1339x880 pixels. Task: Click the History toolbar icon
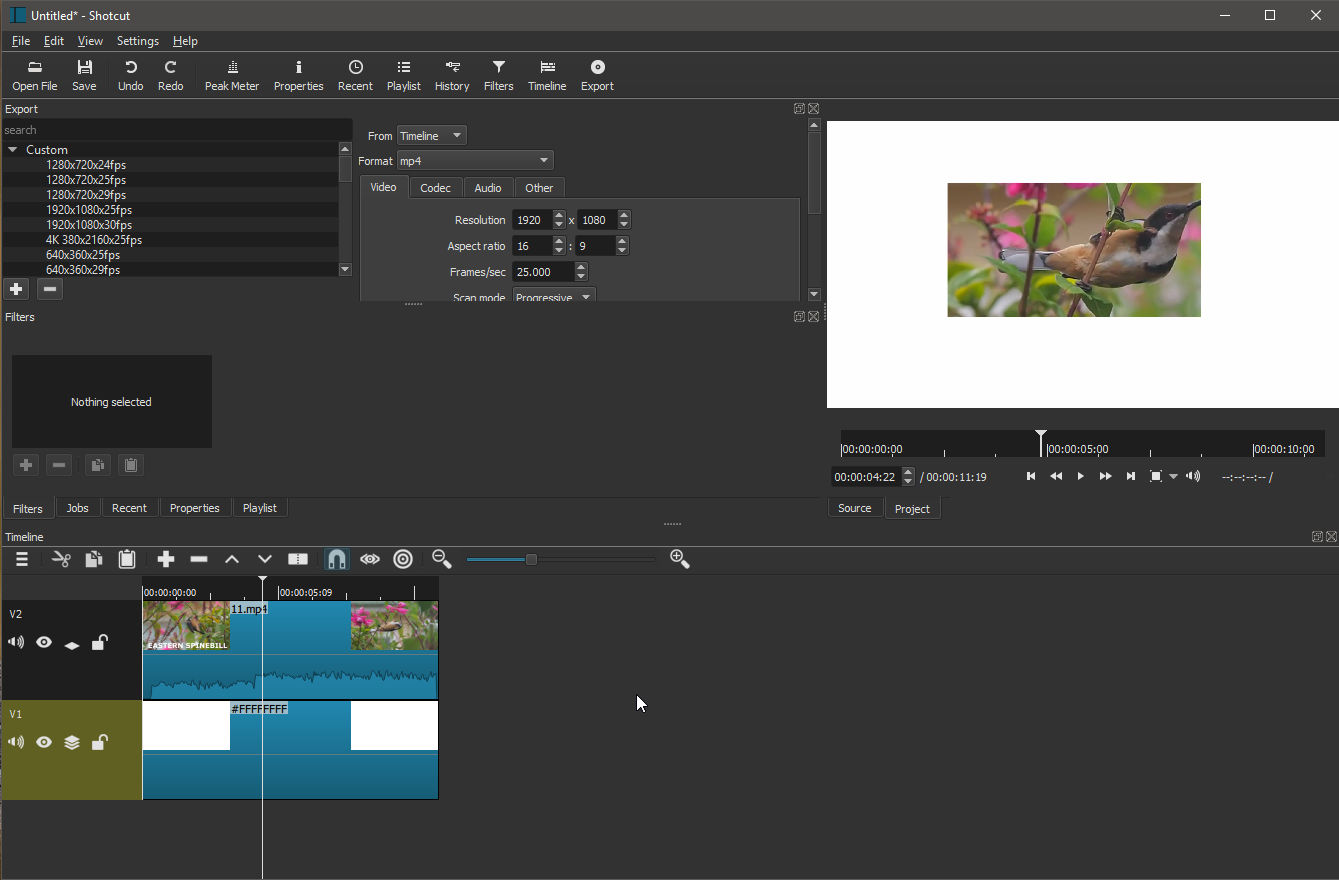451,75
